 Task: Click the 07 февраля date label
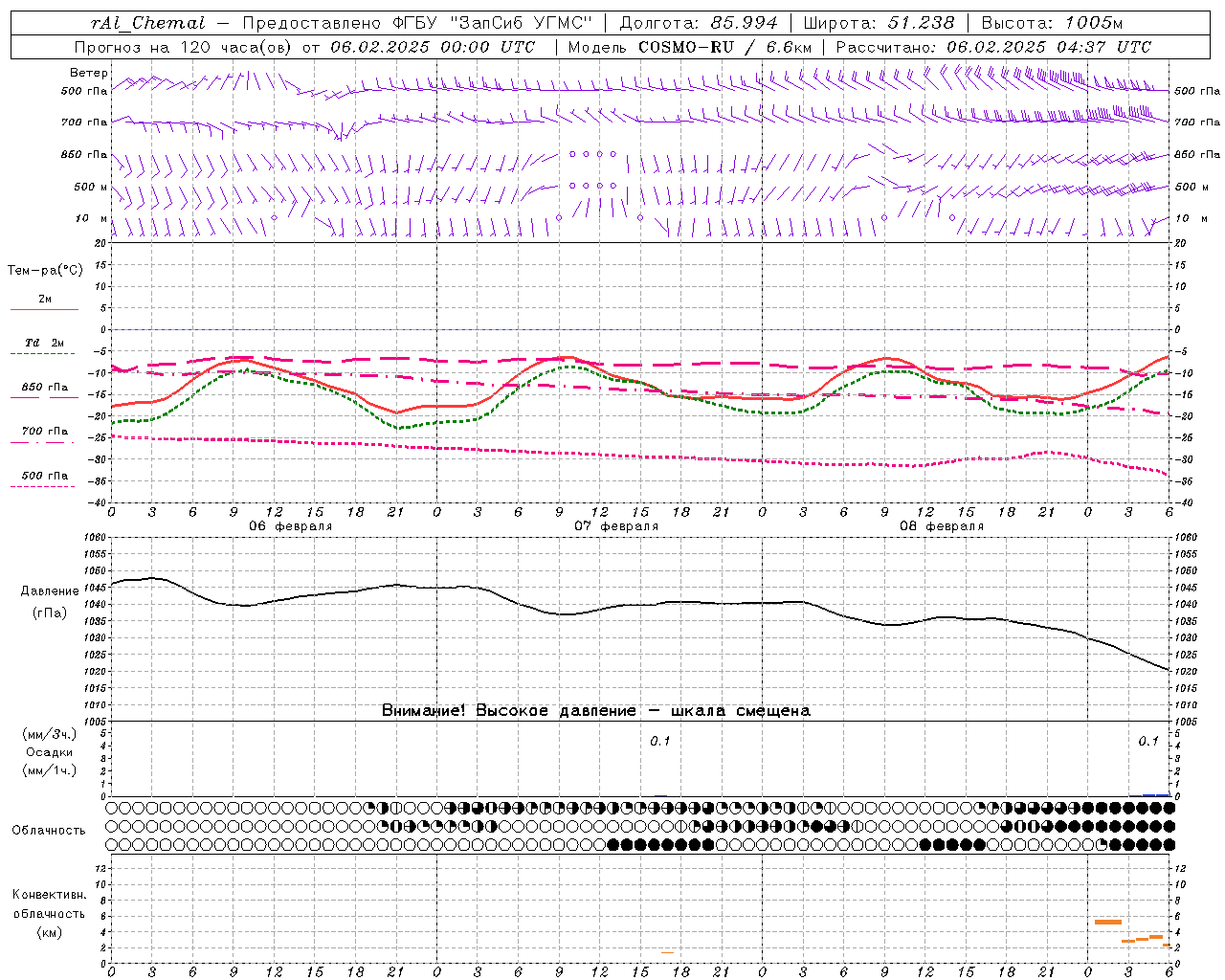pyautogui.click(x=616, y=526)
